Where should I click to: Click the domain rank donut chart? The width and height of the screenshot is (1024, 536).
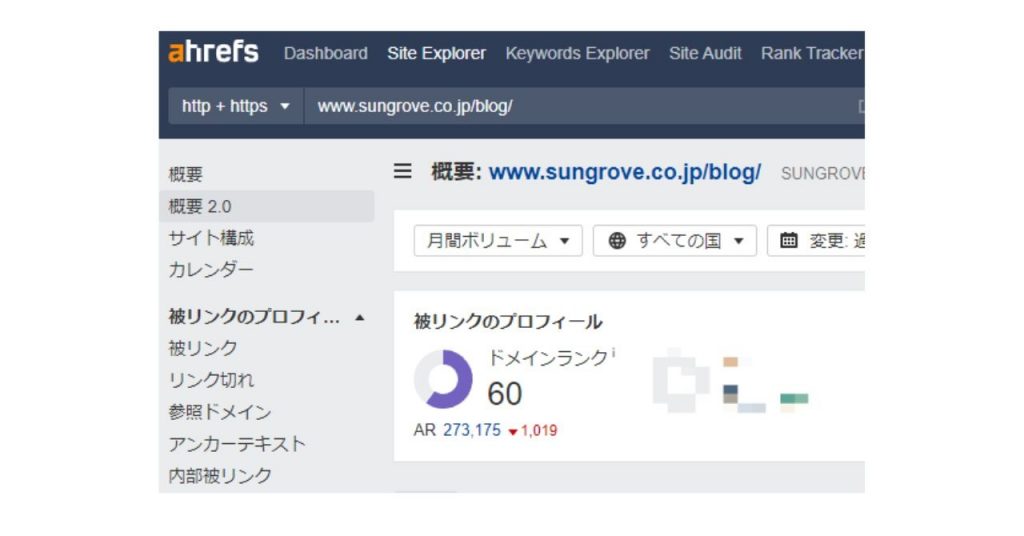(443, 379)
